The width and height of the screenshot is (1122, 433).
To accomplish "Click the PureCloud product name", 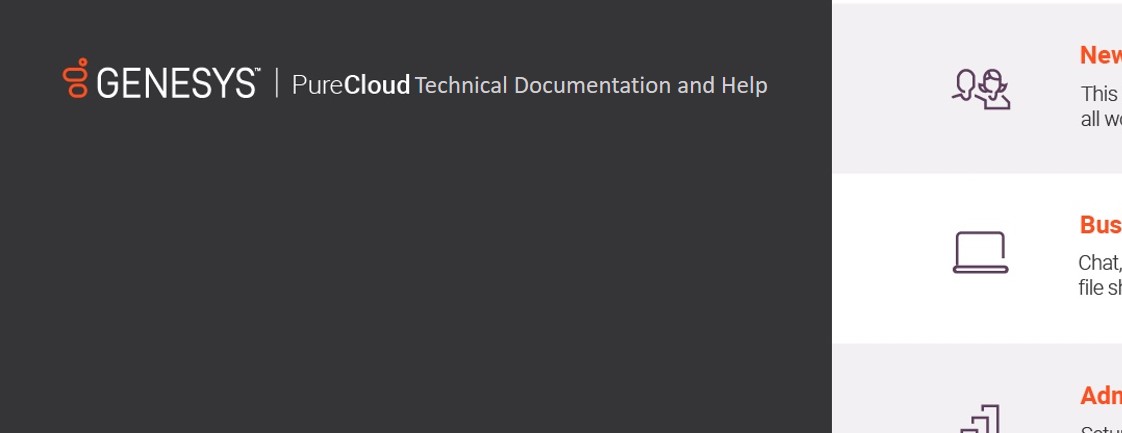I will point(351,85).
